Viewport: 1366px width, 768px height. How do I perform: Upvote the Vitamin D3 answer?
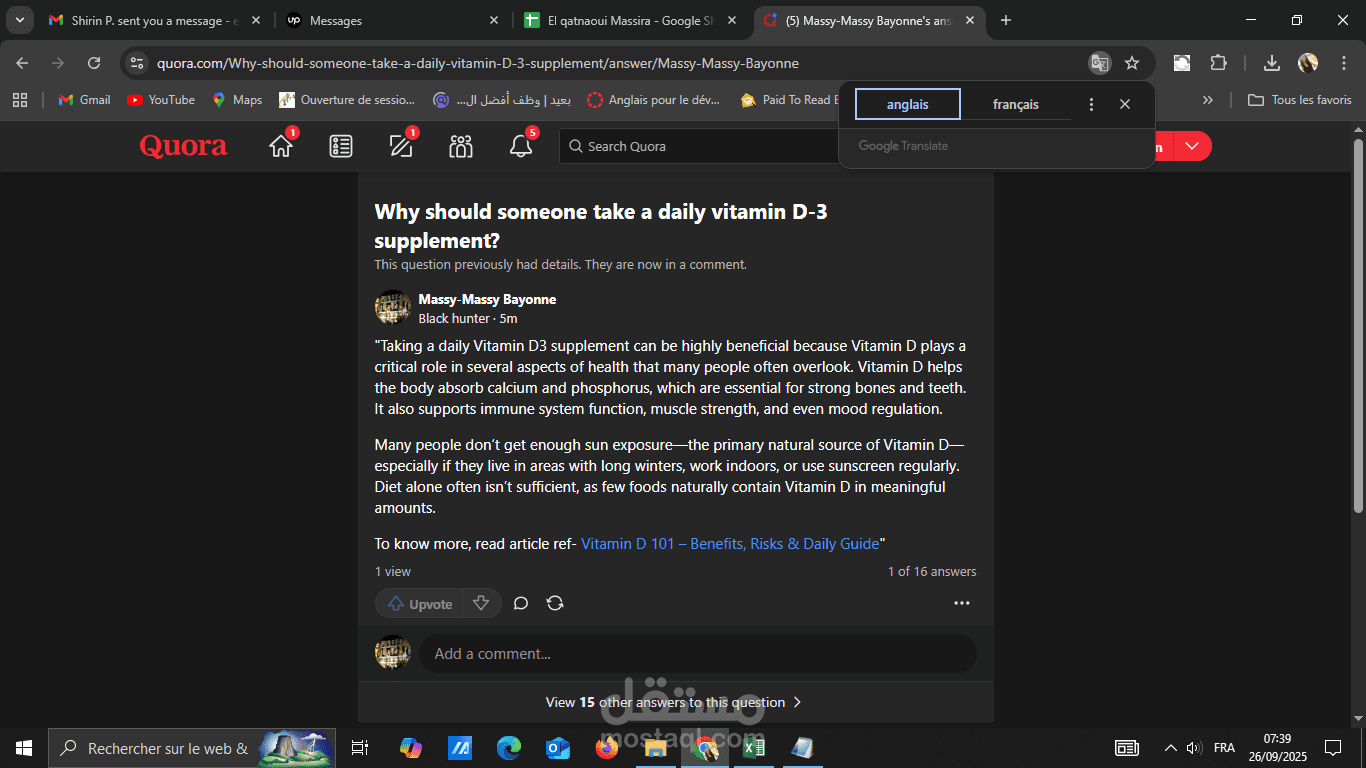click(x=420, y=603)
